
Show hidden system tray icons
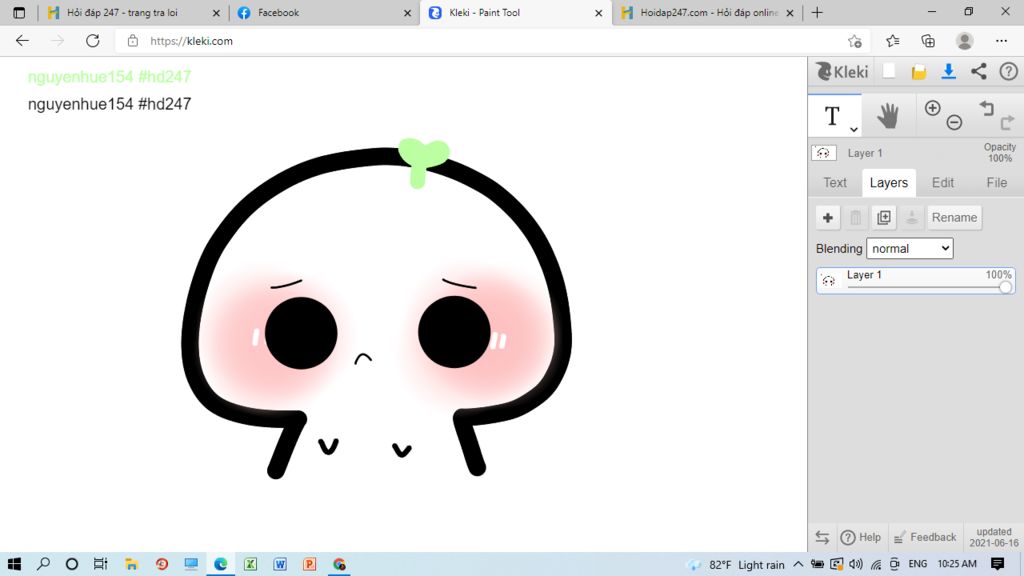pos(798,564)
